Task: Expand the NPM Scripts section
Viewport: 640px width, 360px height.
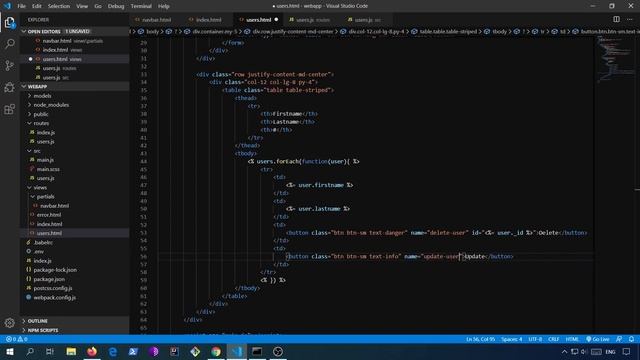Action: point(42,330)
